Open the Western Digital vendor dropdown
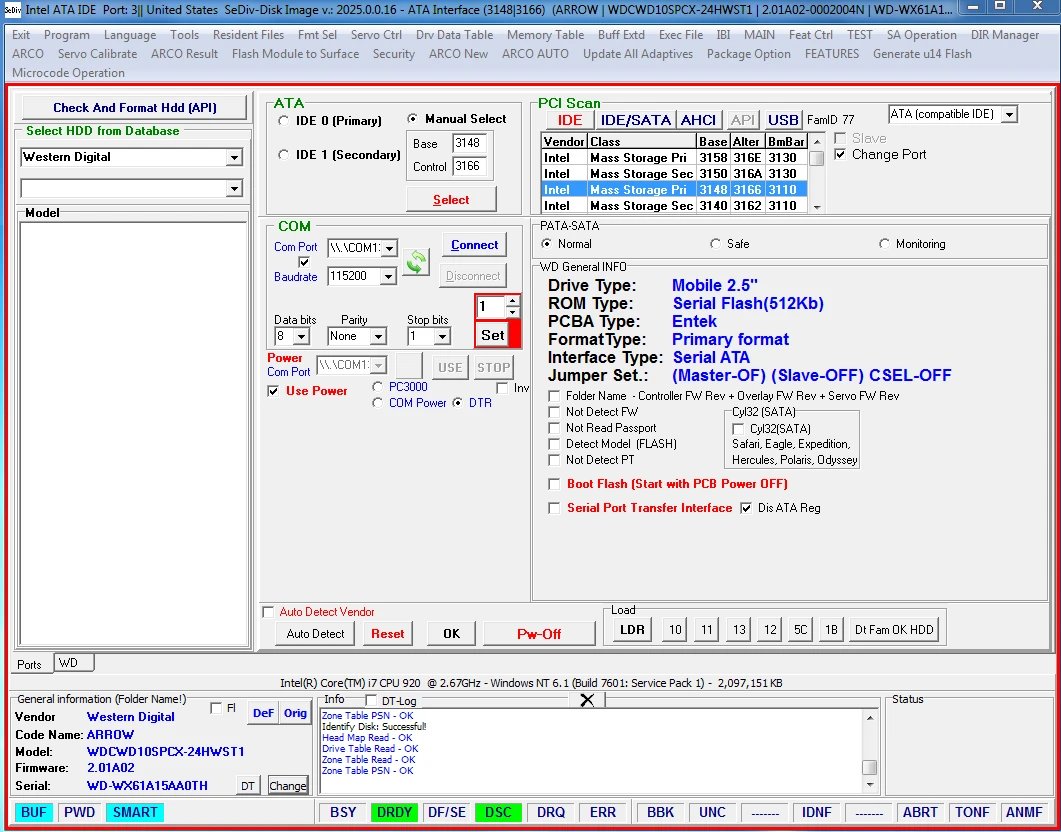This screenshot has width=1061, height=832. pos(234,158)
